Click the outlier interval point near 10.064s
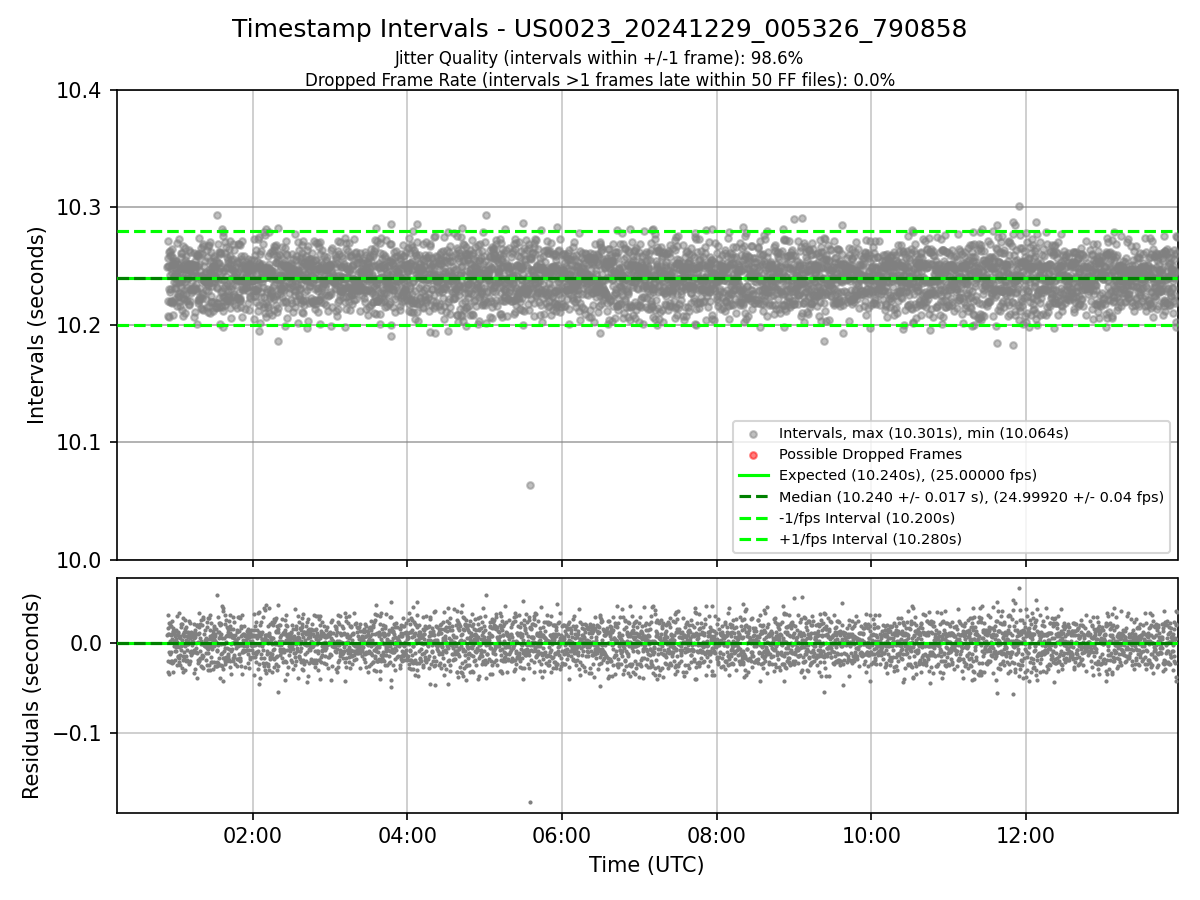 530,485
